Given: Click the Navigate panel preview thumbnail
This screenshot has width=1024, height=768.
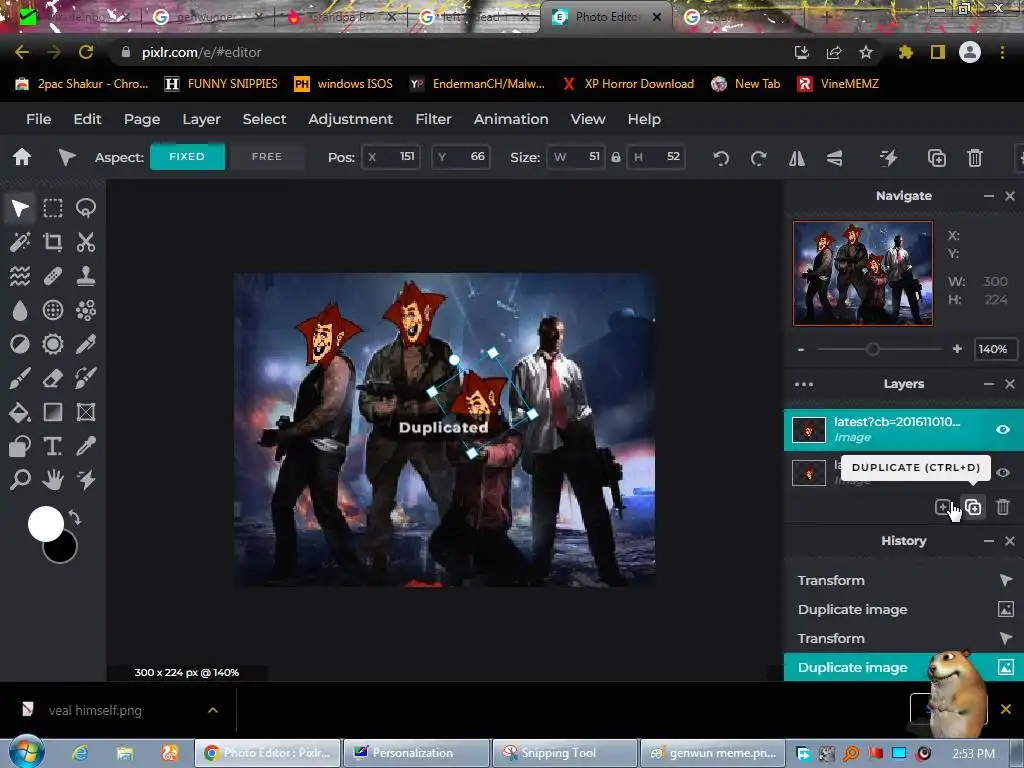Looking at the screenshot, I should tap(863, 273).
